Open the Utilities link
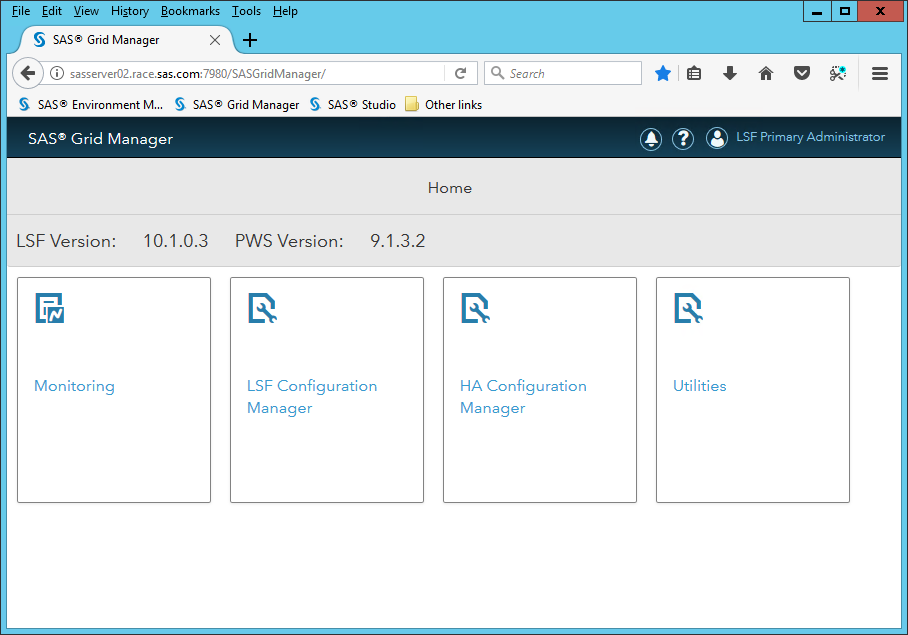908x635 pixels. click(x=699, y=386)
